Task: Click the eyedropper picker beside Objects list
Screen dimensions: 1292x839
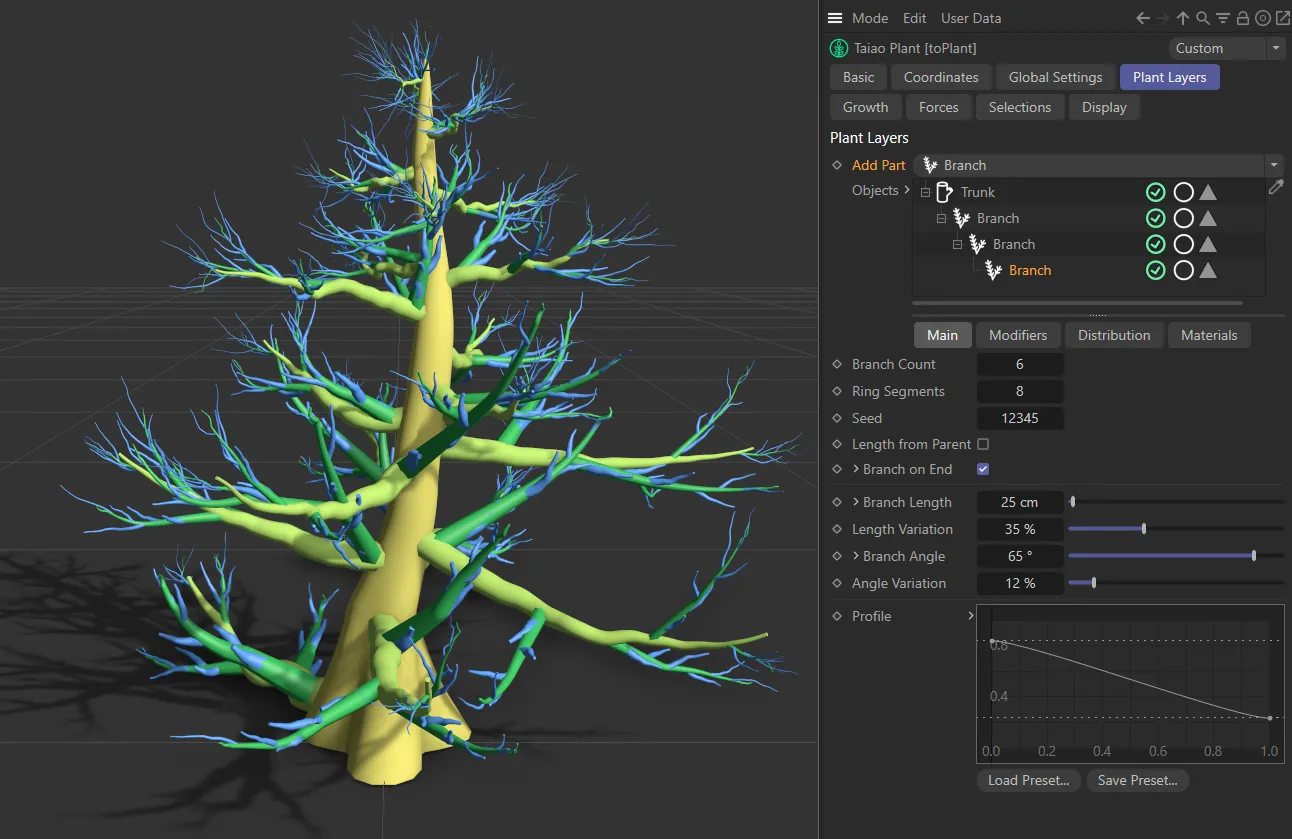Action: coord(1275,187)
